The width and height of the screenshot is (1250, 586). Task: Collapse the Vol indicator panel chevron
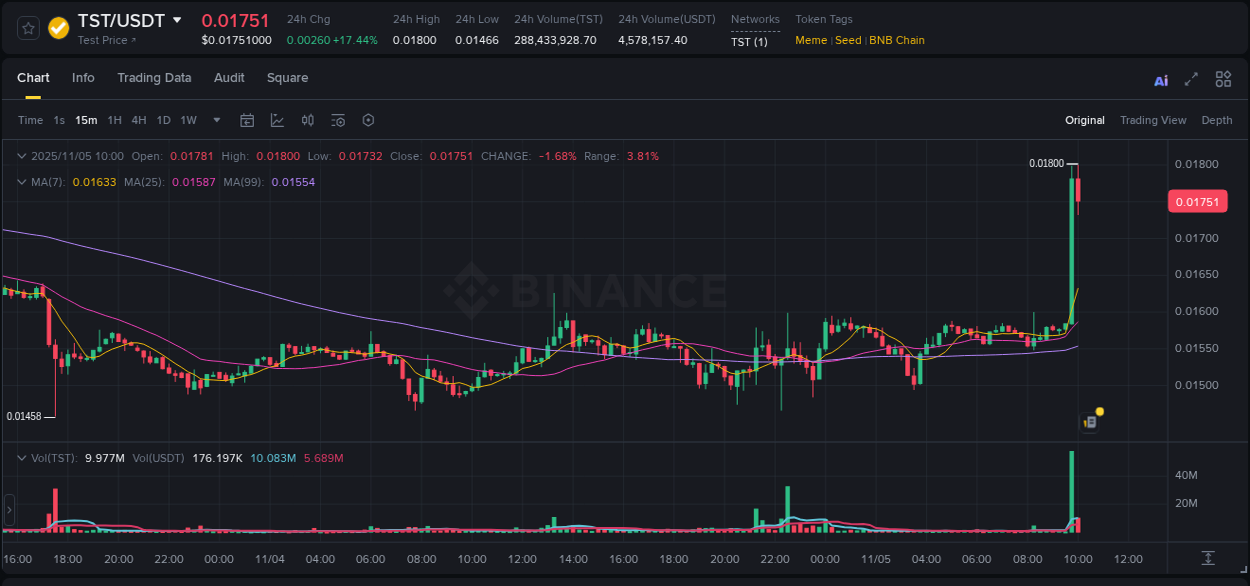click(22, 457)
